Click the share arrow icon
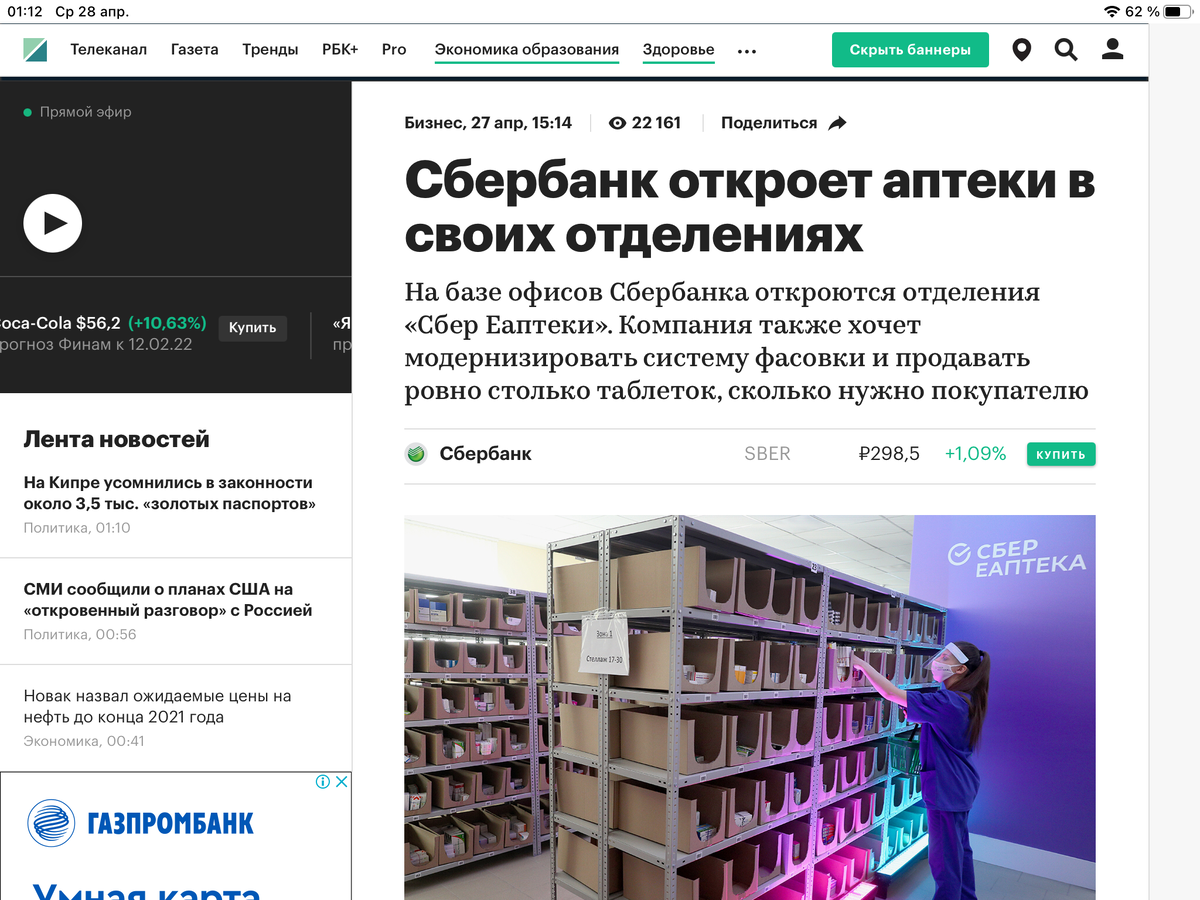 838,123
